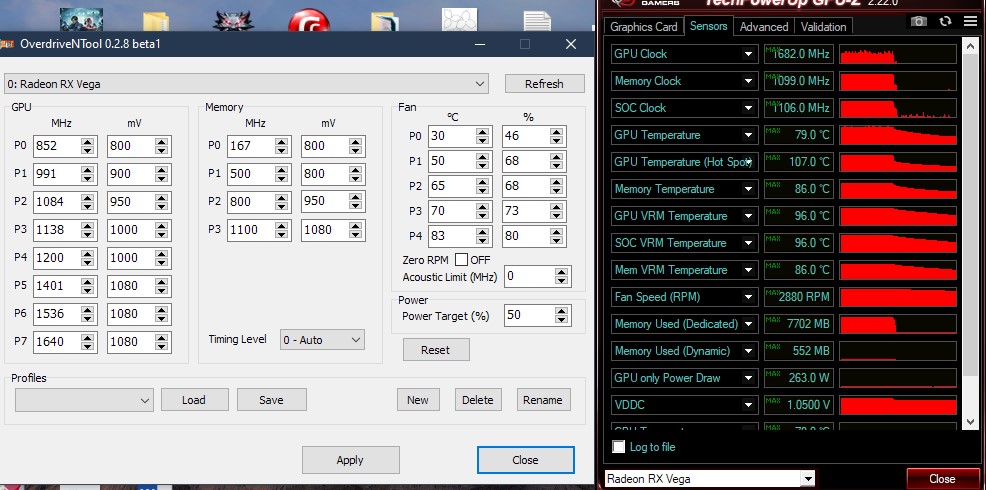
Task: Switch to the Graphics Card tab
Action: point(643,26)
